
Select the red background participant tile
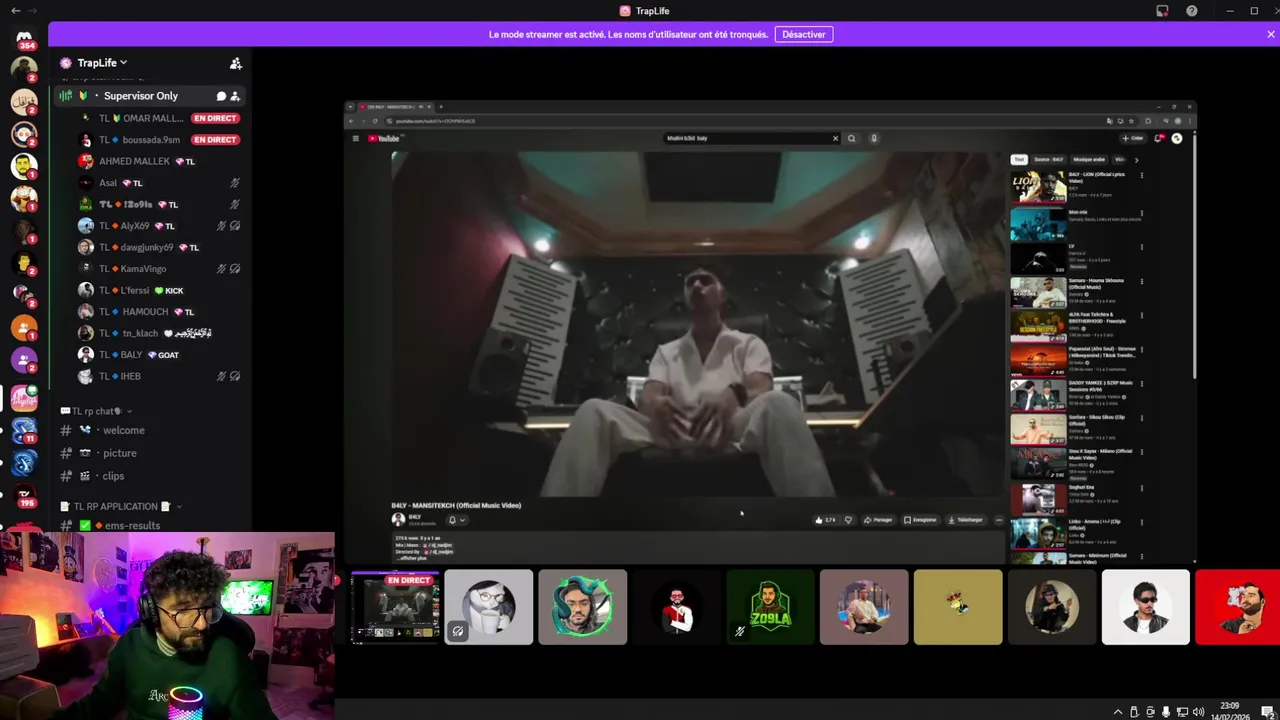(x=1237, y=607)
